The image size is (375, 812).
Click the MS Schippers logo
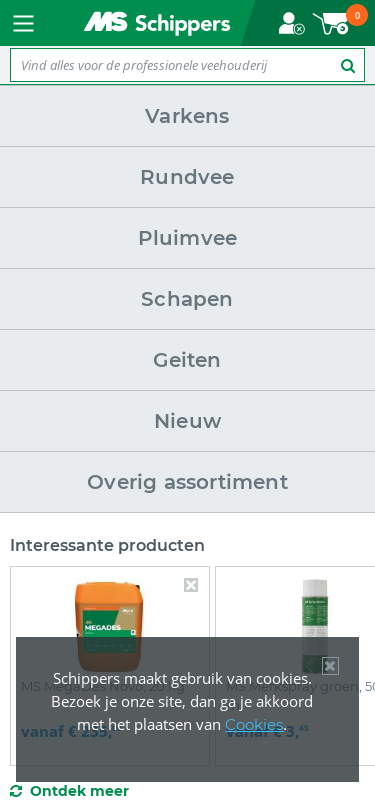[x=157, y=23]
